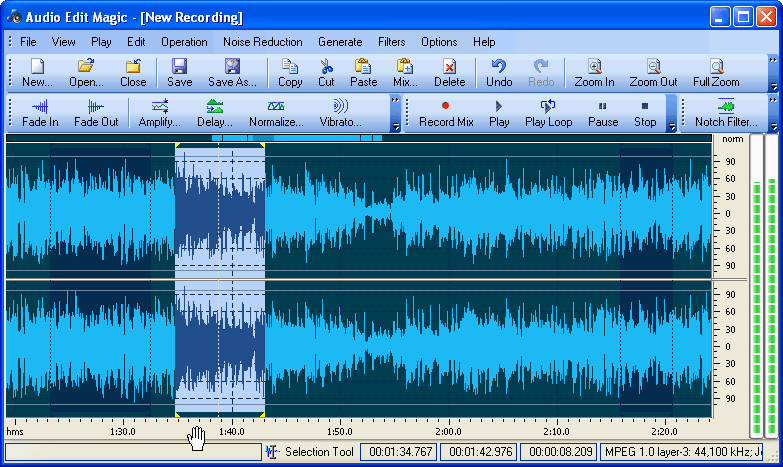783x467 pixels.
Task: Click the 1:50.0 mark on the timeline
Action: (340, 432)
